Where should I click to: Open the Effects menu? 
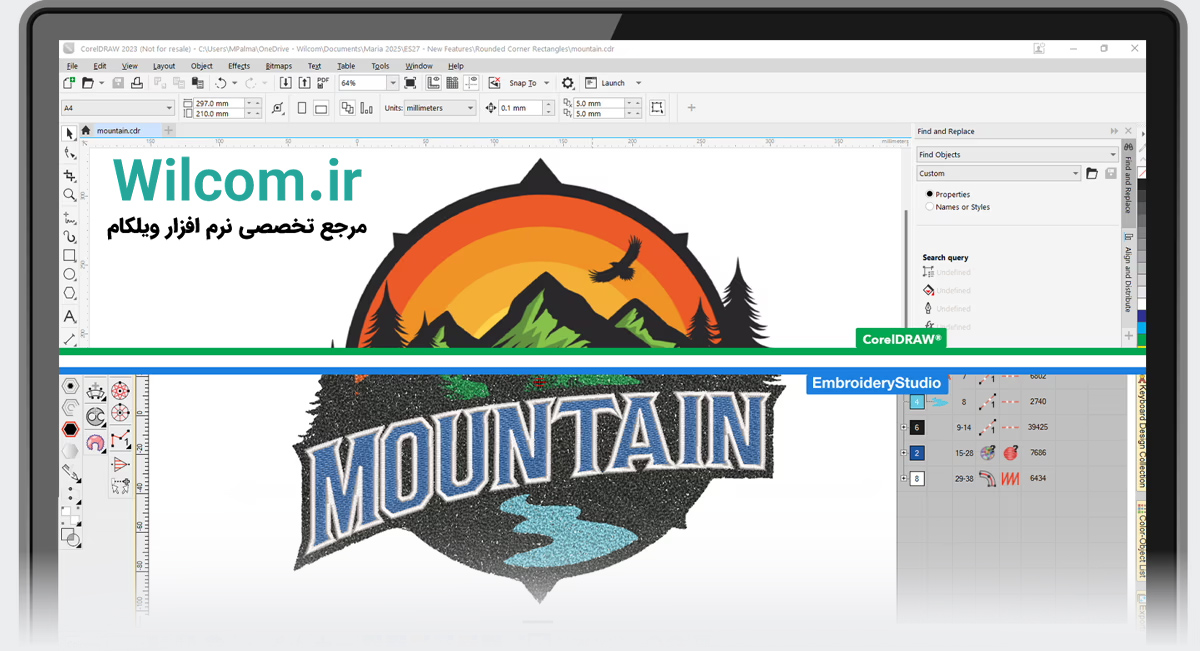pos(239,66)
